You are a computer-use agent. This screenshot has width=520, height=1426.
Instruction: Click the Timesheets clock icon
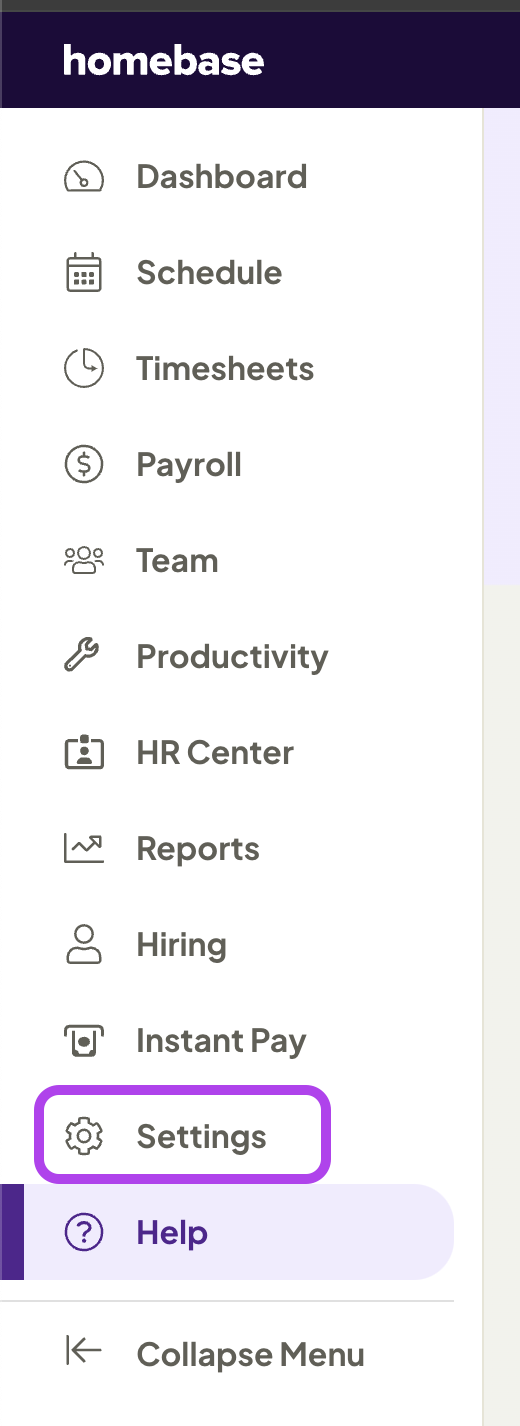point(84,369)
